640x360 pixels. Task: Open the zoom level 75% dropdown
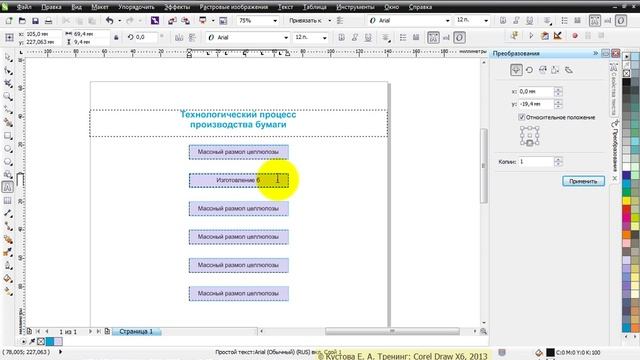pyautogui.click(x=275, y=20)
